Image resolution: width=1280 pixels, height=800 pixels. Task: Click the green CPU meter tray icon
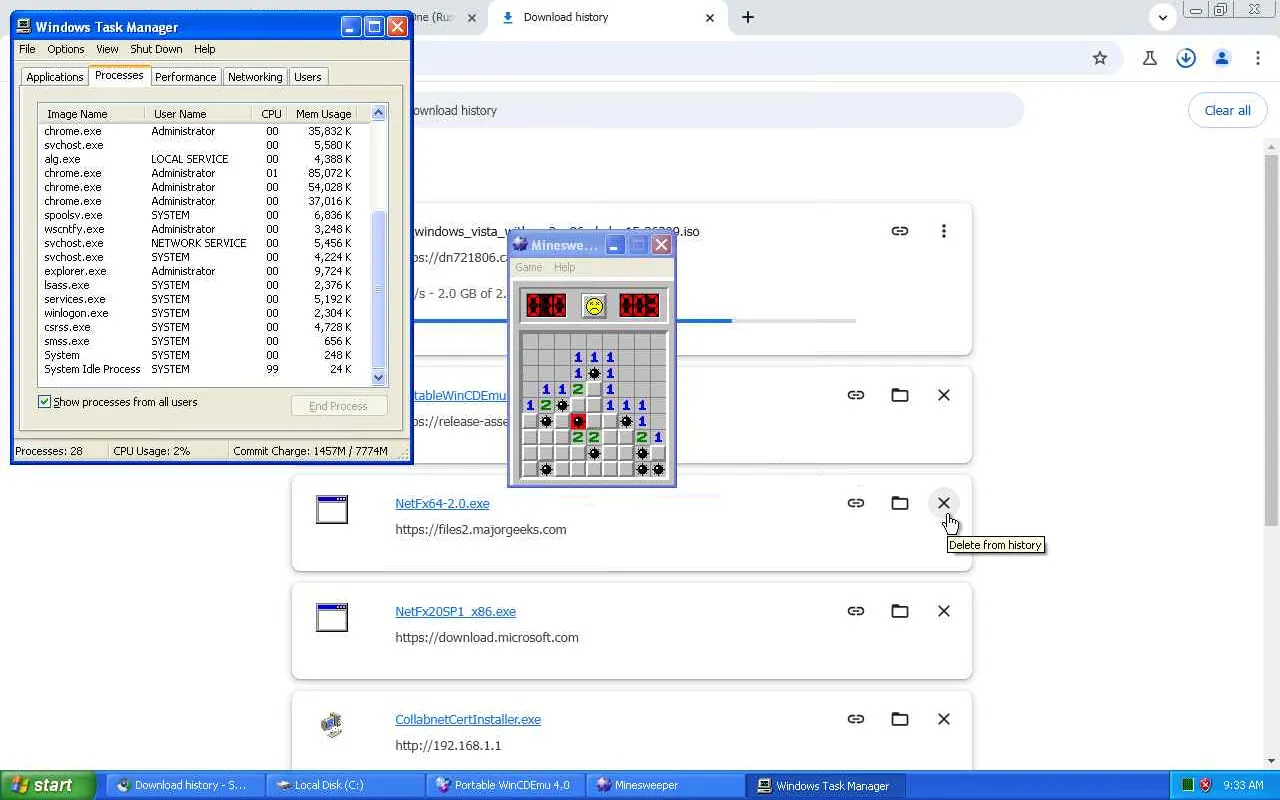pos(1187,785)
